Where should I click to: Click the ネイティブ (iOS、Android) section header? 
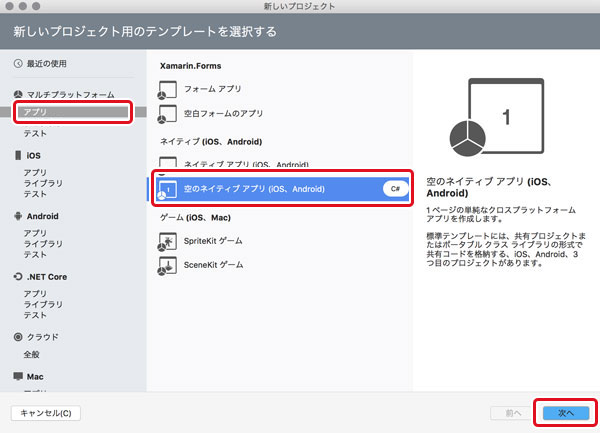(211, 142)
